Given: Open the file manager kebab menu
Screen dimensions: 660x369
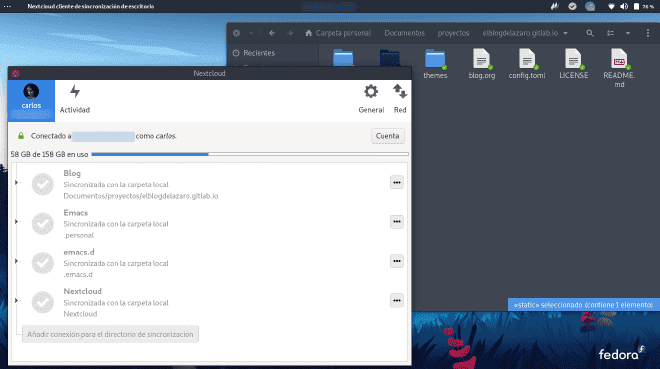Looking at the screenshot, I should (648, 33).
